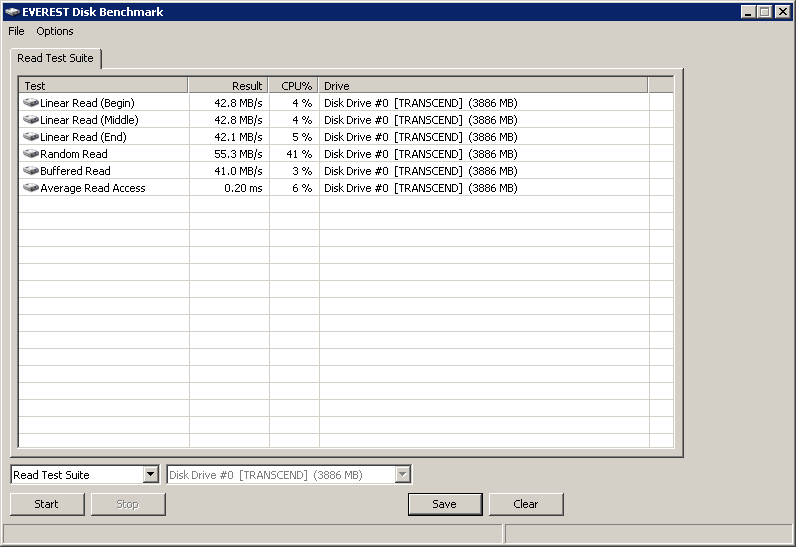Screen dimensions: 796x547
Task: Select the Linear Read (Middle) row text
Action: point(89,120)
